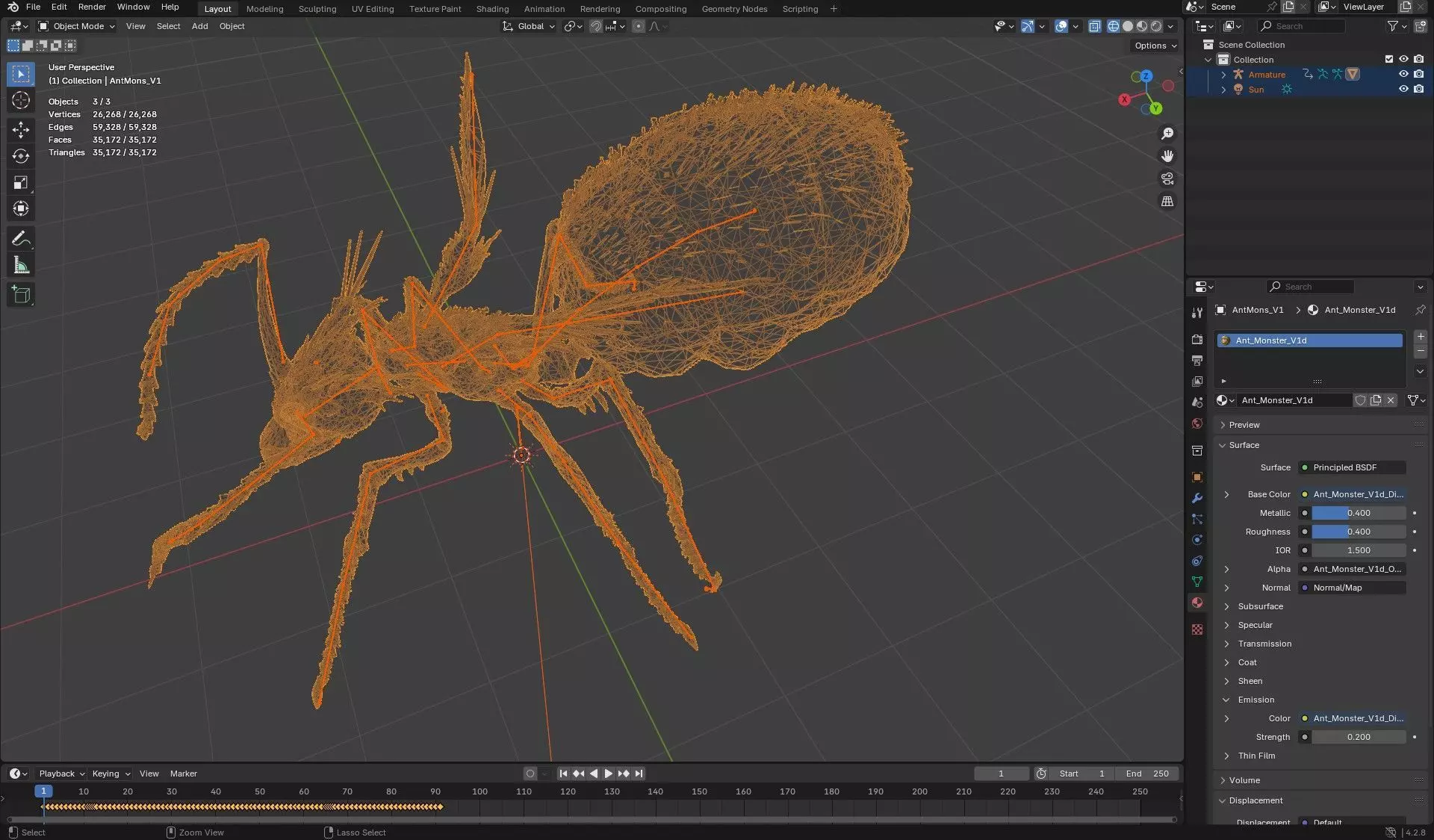Click the zoom view magnifier icon
The image size is (1434, 840).
coord(1167,134)
